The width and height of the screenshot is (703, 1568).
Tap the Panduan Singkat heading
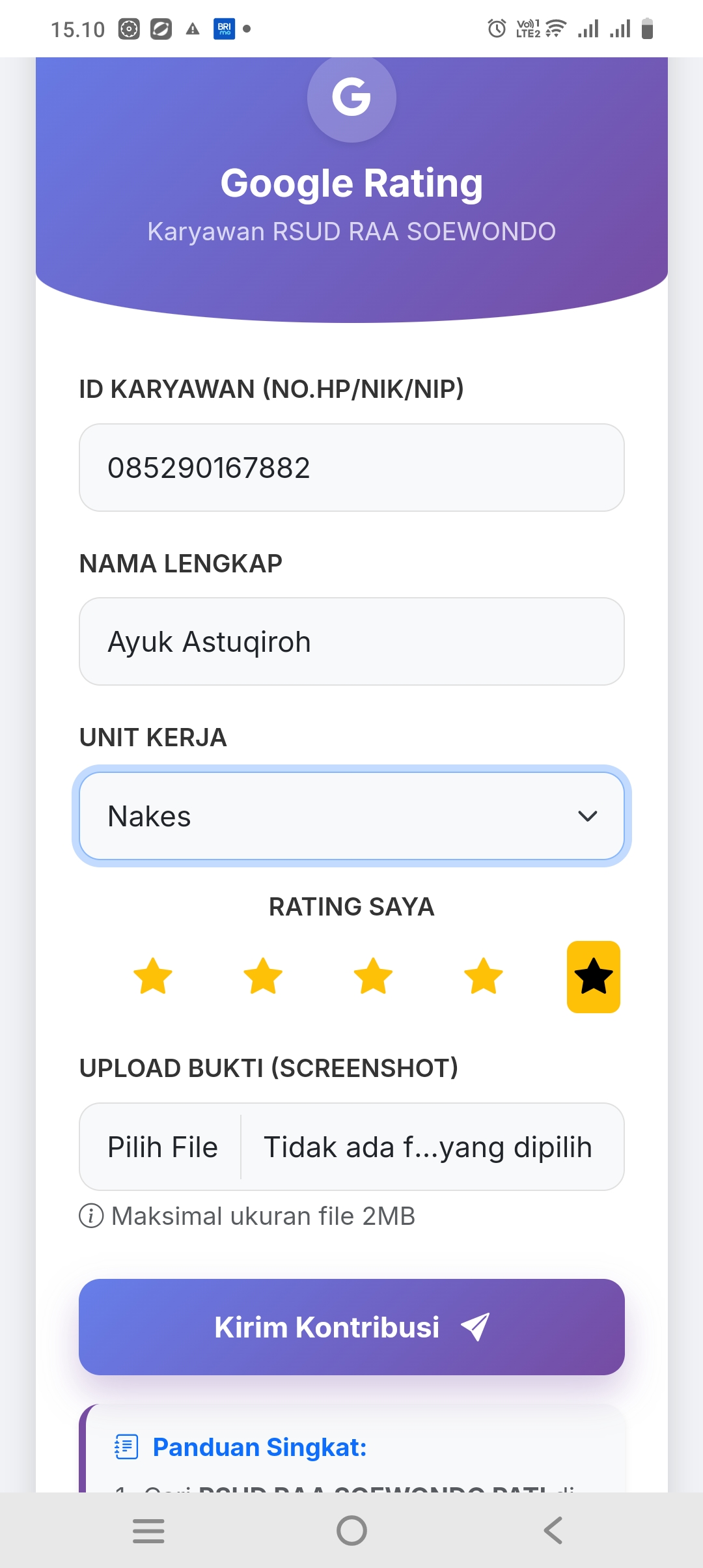pos(260,1447)
